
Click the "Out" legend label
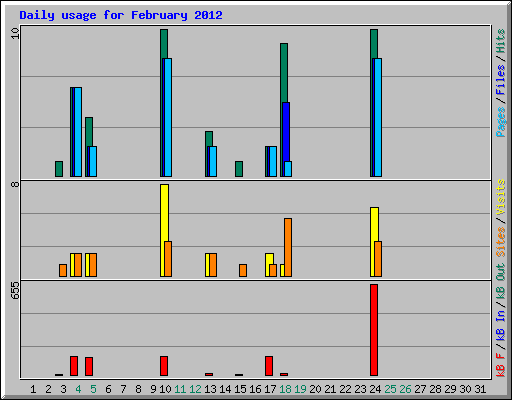pyautogui.click(x=500, y=272)
